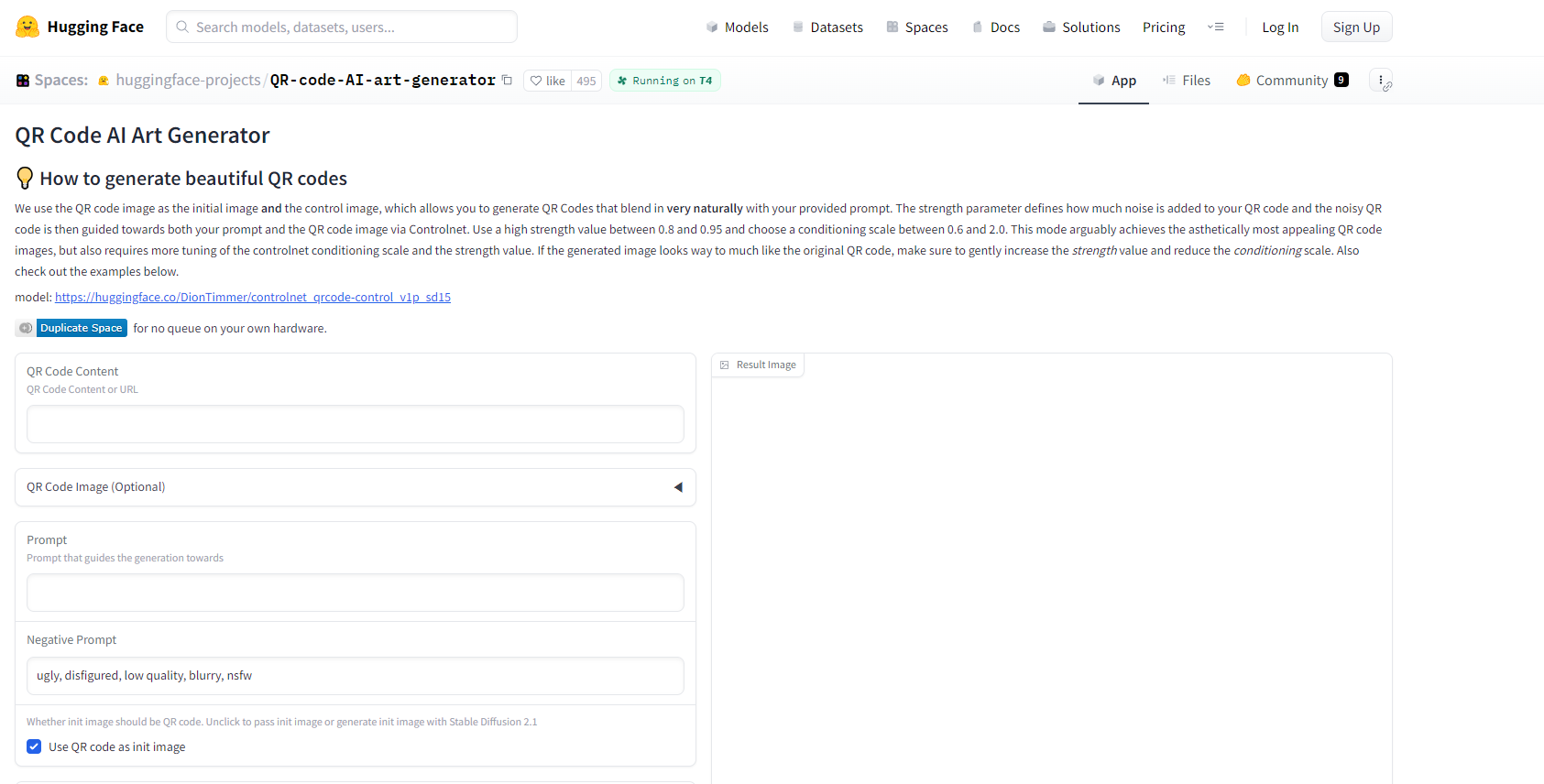
Task: Open the three-dot space options menu
Action: tap(1381, 81)
